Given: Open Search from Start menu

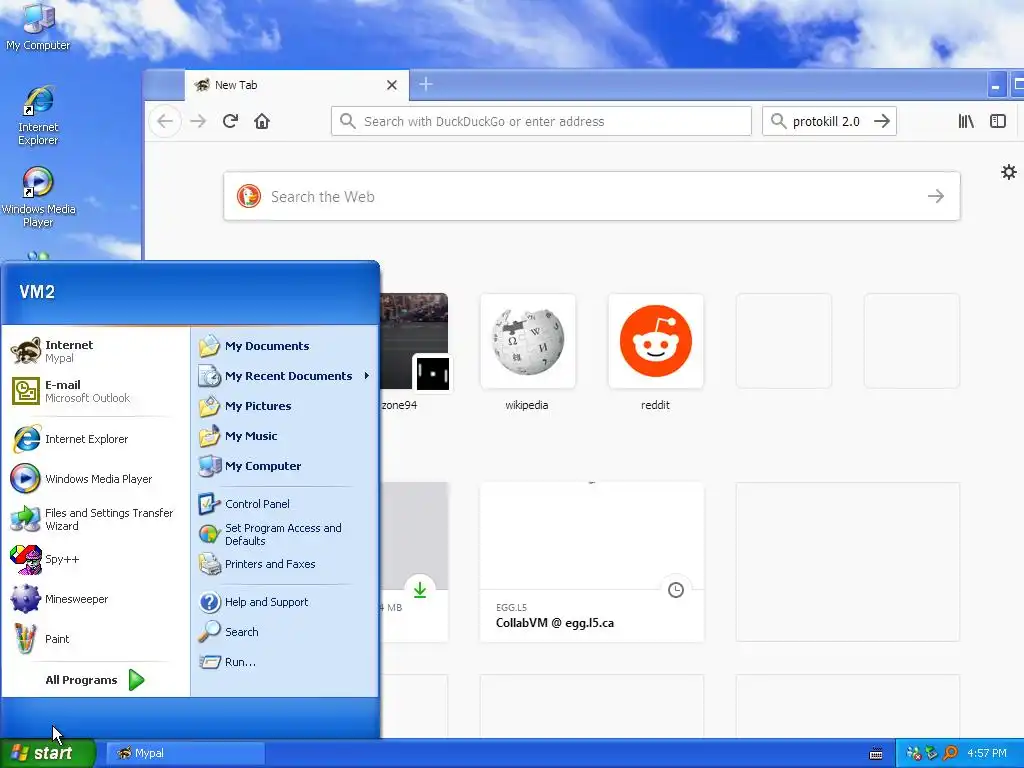Looking at the screenshot, I should pos(285,632).
